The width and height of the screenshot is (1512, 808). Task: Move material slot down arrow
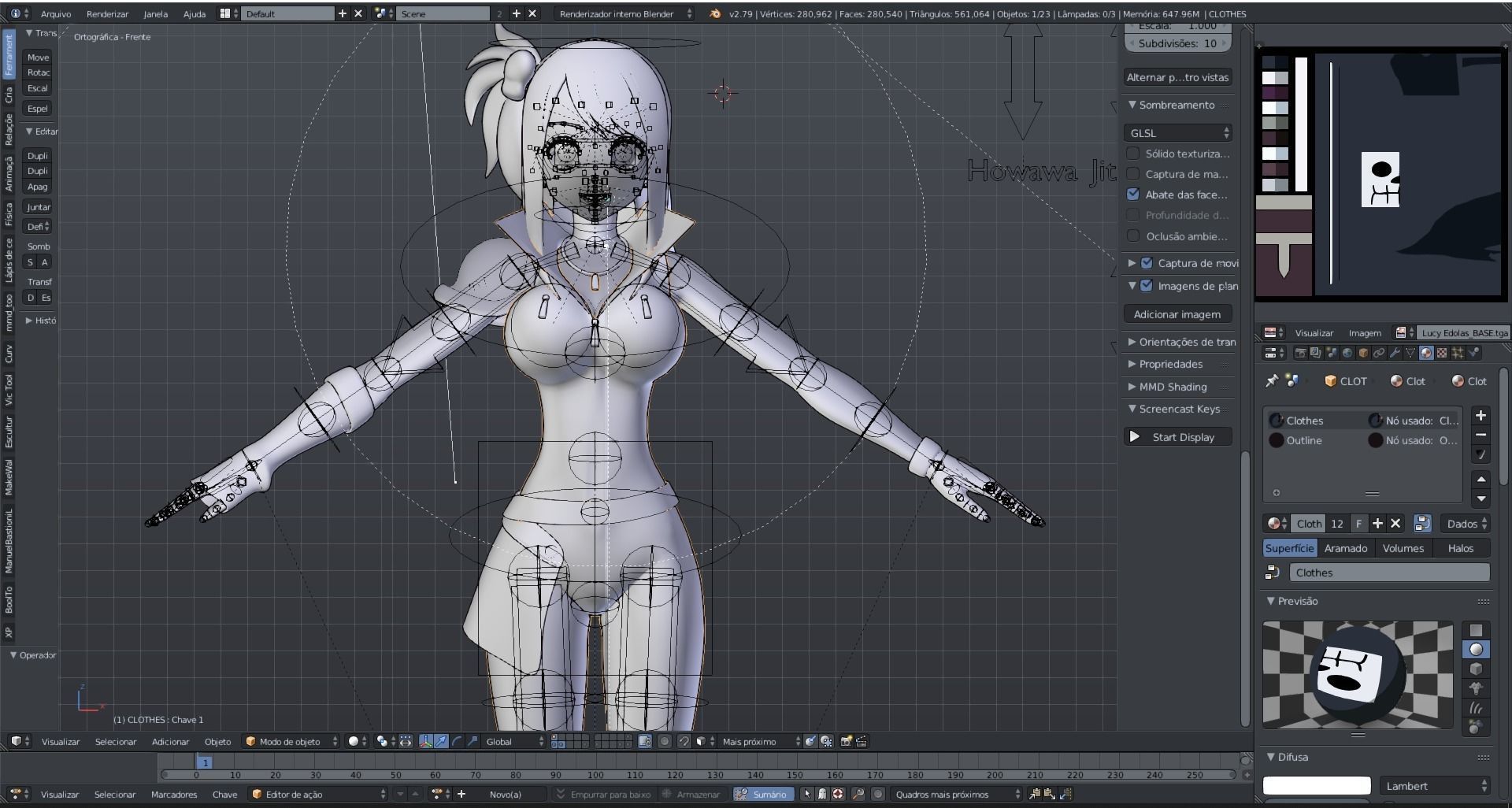click(1481, 498)
